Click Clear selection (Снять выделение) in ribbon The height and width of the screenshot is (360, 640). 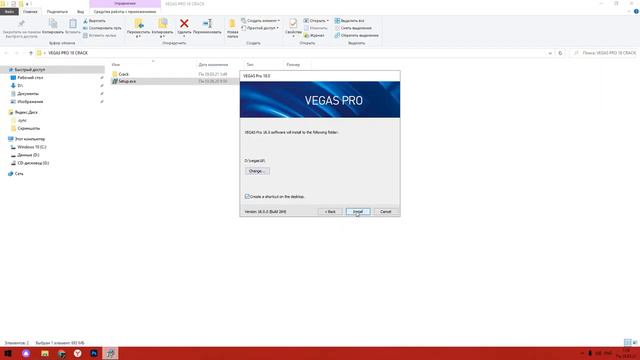(353, 28)
